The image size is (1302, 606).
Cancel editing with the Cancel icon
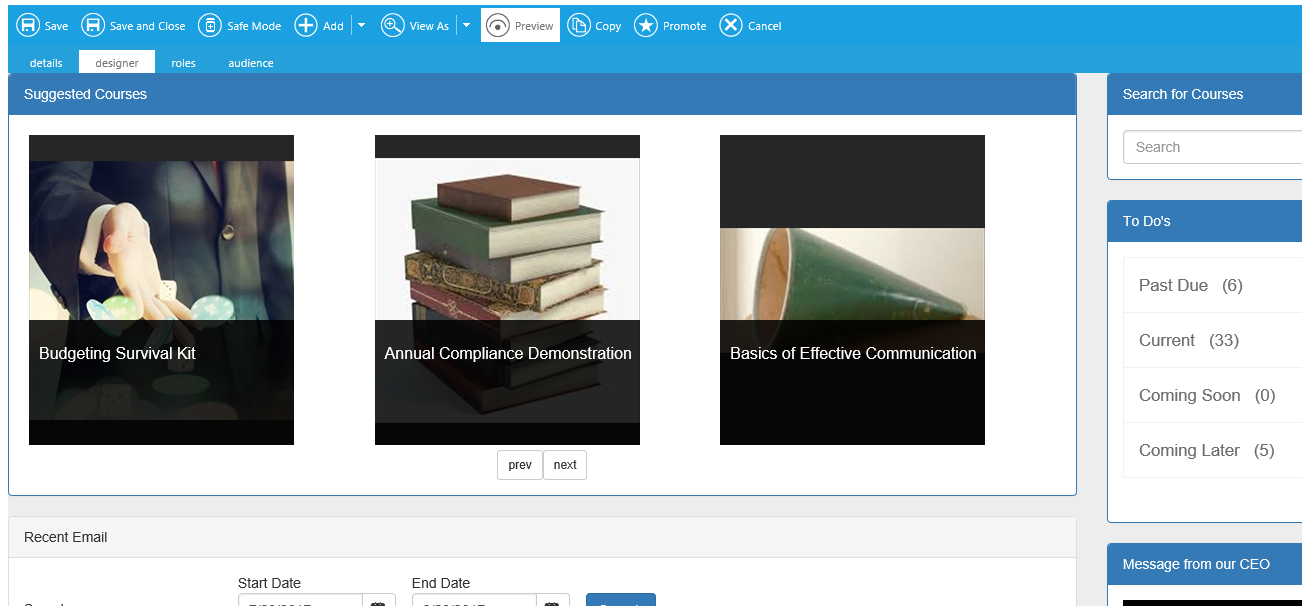(731, 26)
